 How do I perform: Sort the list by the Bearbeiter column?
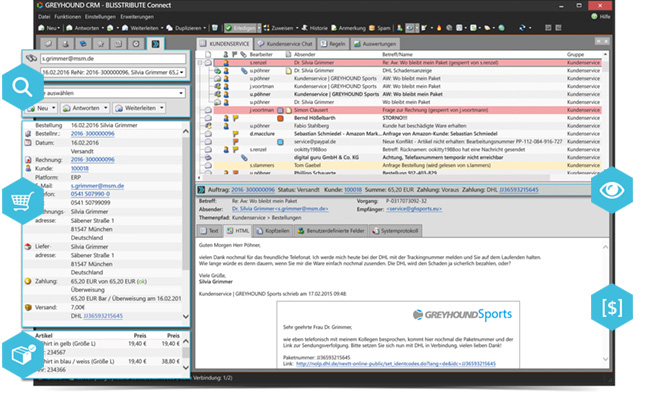click(261, 54)
